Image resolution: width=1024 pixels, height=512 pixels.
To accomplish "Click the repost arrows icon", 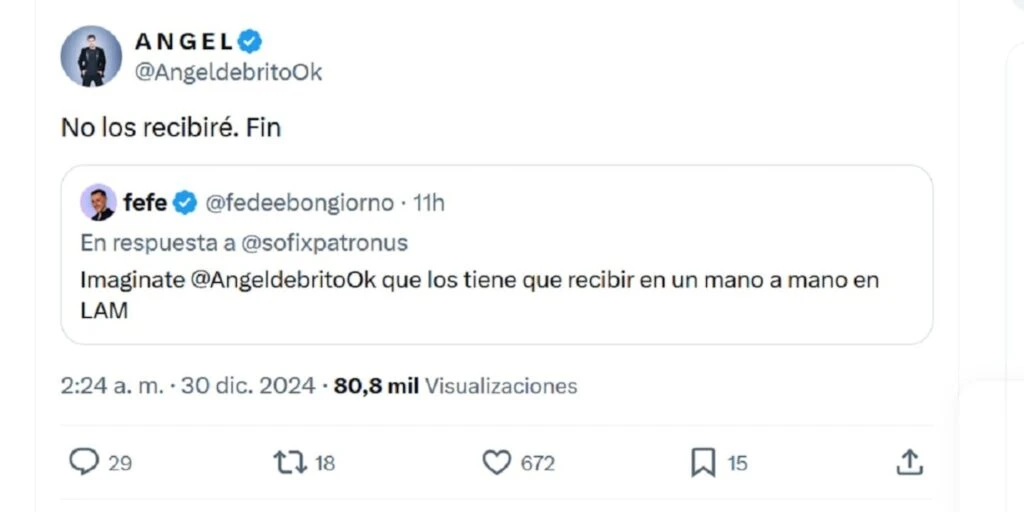I will pos(288,461).
